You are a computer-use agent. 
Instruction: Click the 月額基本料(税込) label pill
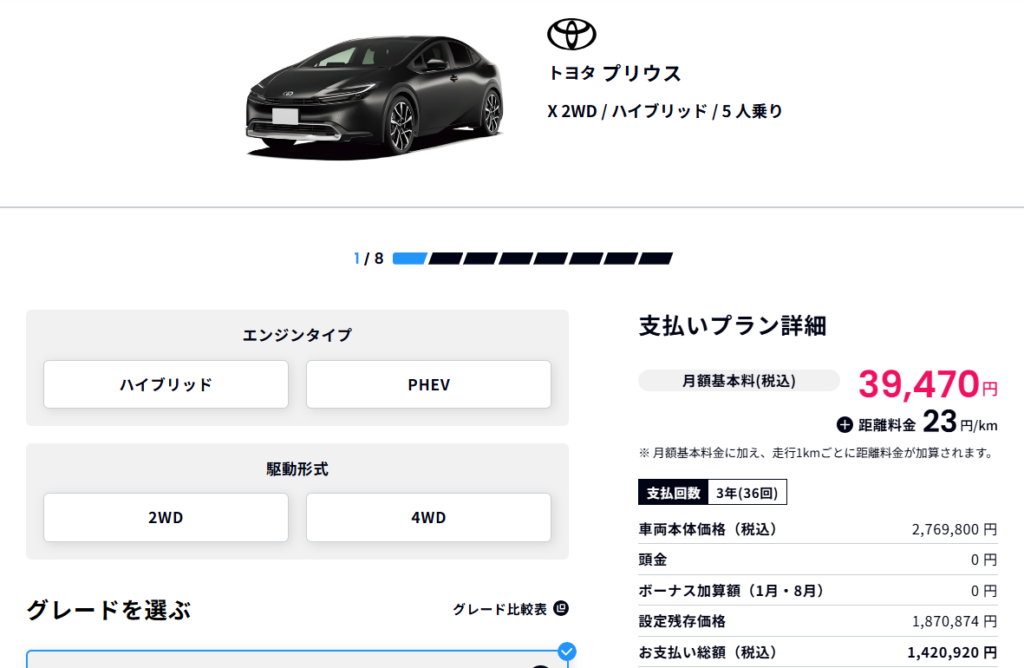[739, 380]
